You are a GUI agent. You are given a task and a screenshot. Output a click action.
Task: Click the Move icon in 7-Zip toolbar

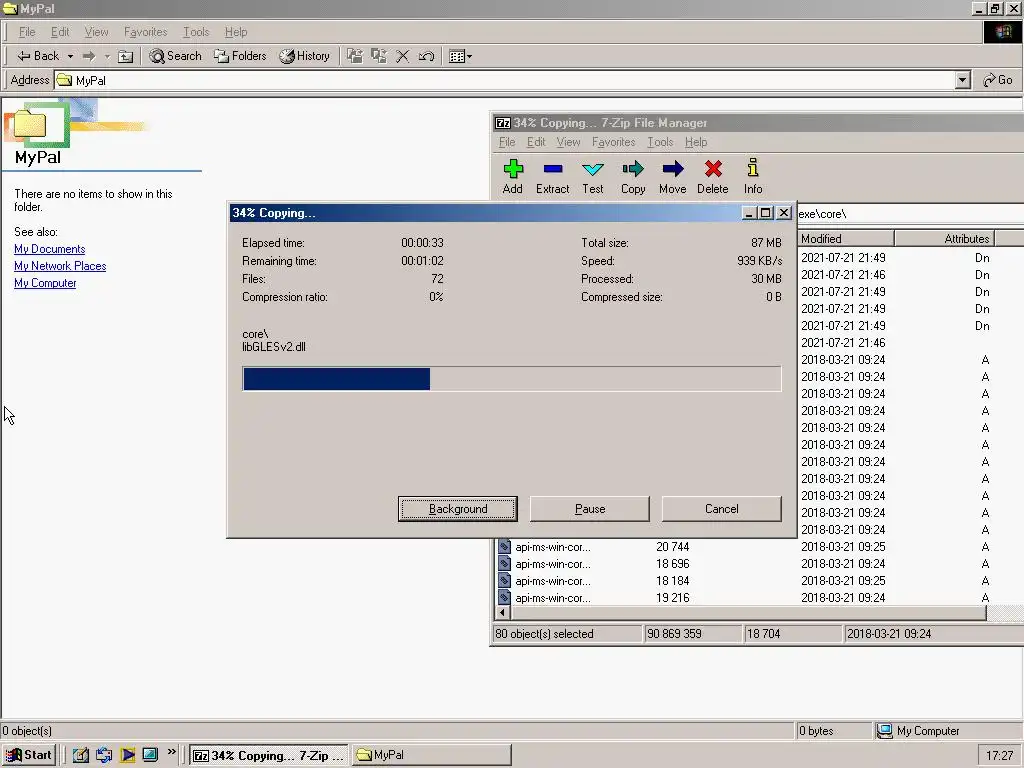click(673, 170)
